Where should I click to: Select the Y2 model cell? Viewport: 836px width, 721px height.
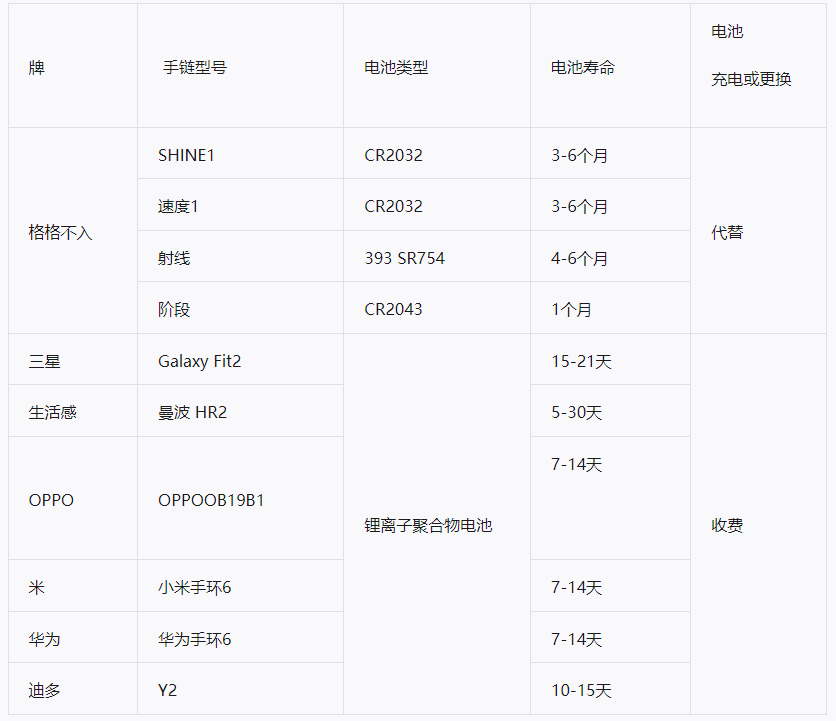click(170, 689)
